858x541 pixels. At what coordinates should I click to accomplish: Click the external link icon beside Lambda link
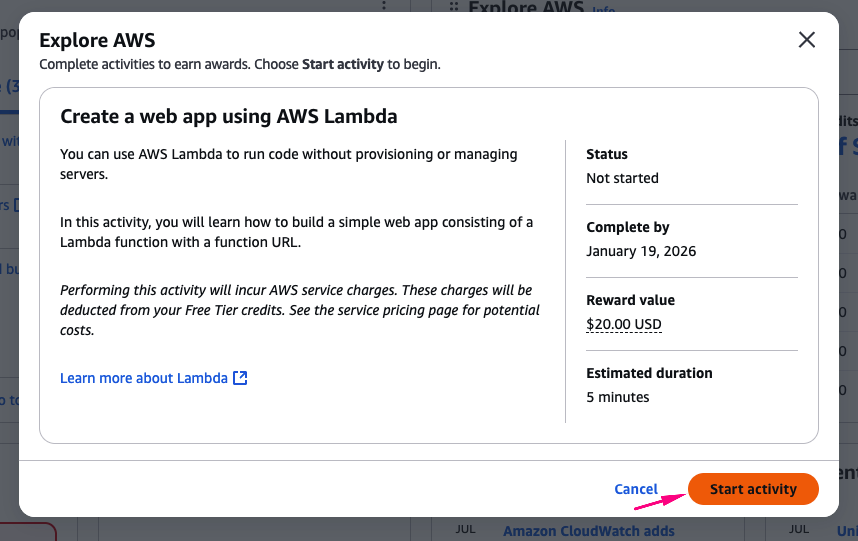[x=240, y=378]
